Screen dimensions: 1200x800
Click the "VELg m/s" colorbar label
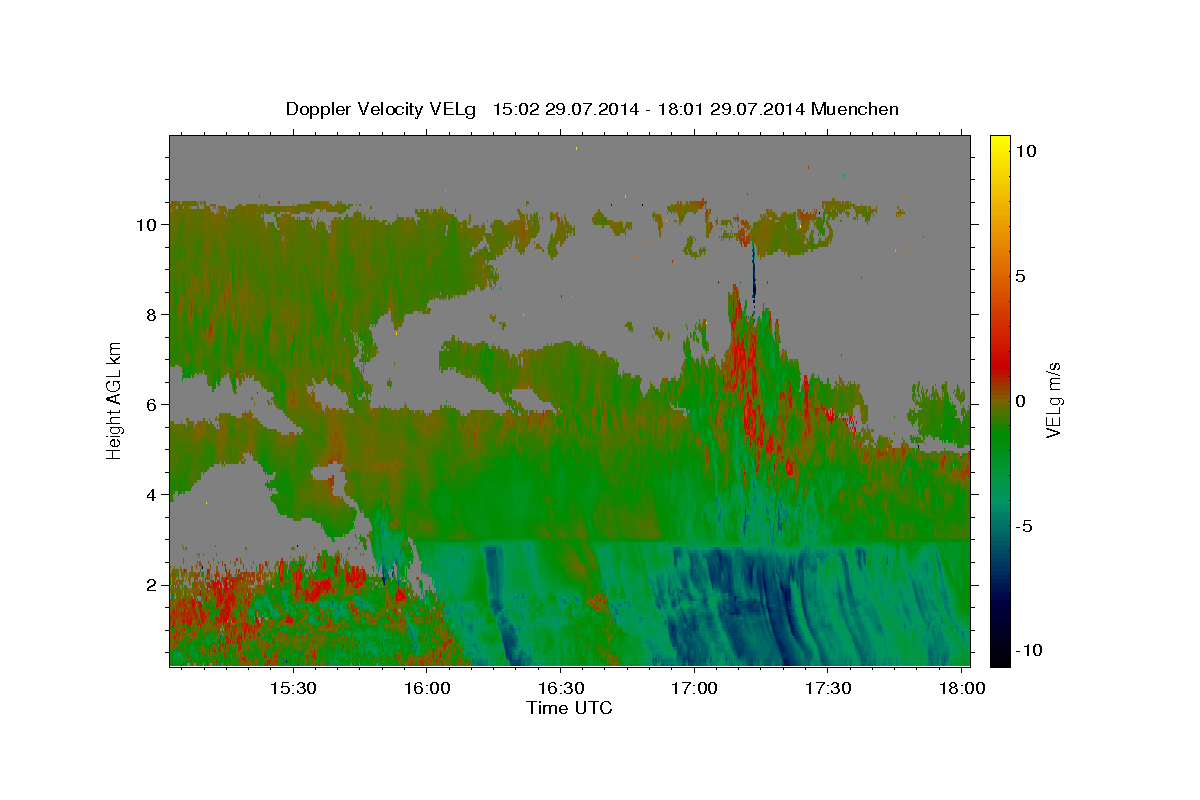(x=1054, y=400)
